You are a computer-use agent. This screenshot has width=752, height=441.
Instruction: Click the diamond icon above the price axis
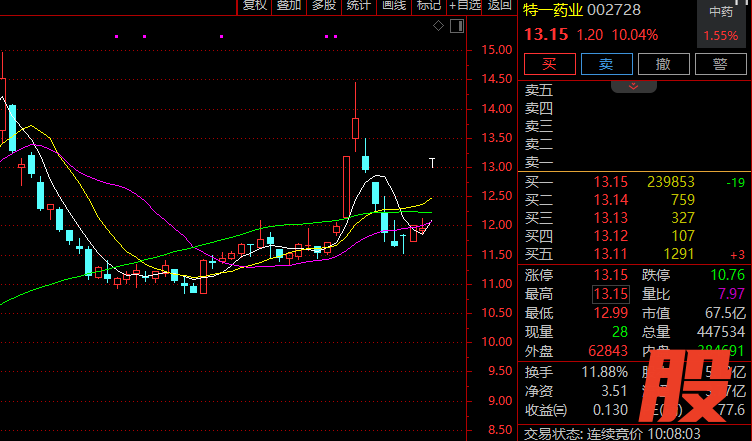pyautogui.click(x=438, y=26)
